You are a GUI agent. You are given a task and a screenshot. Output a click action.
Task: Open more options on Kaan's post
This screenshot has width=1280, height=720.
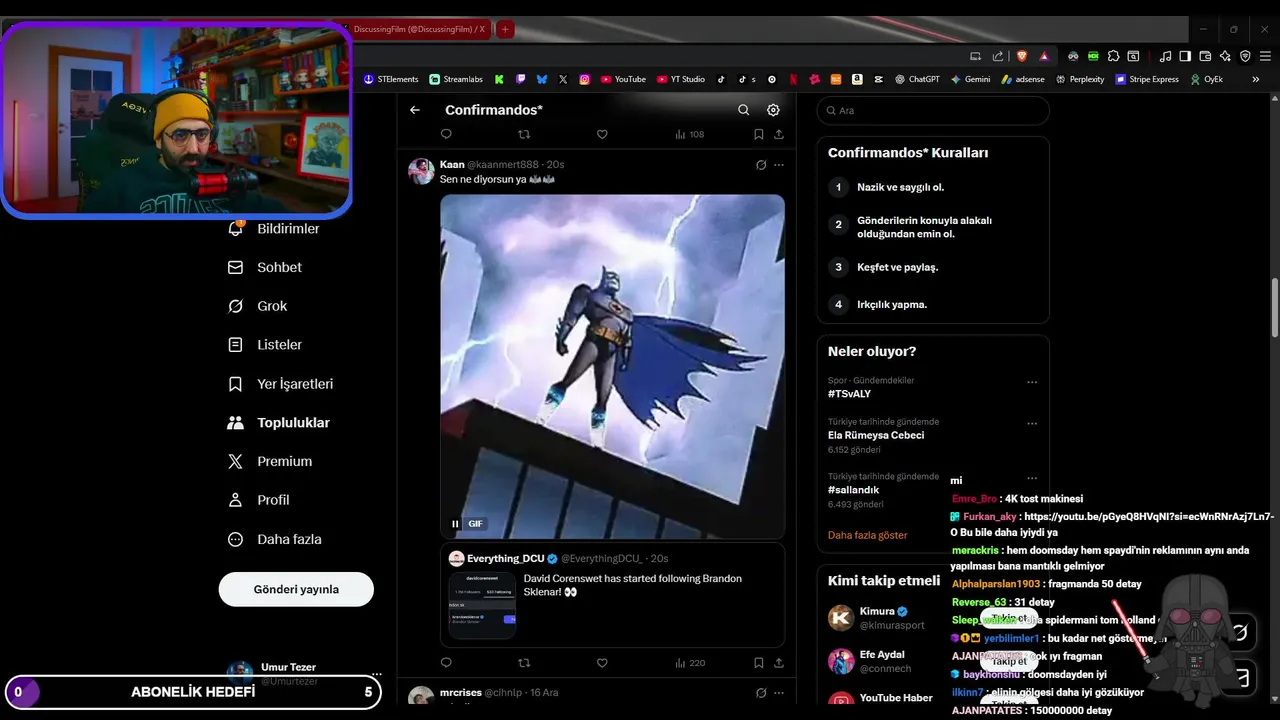click(x=779, y=165)
